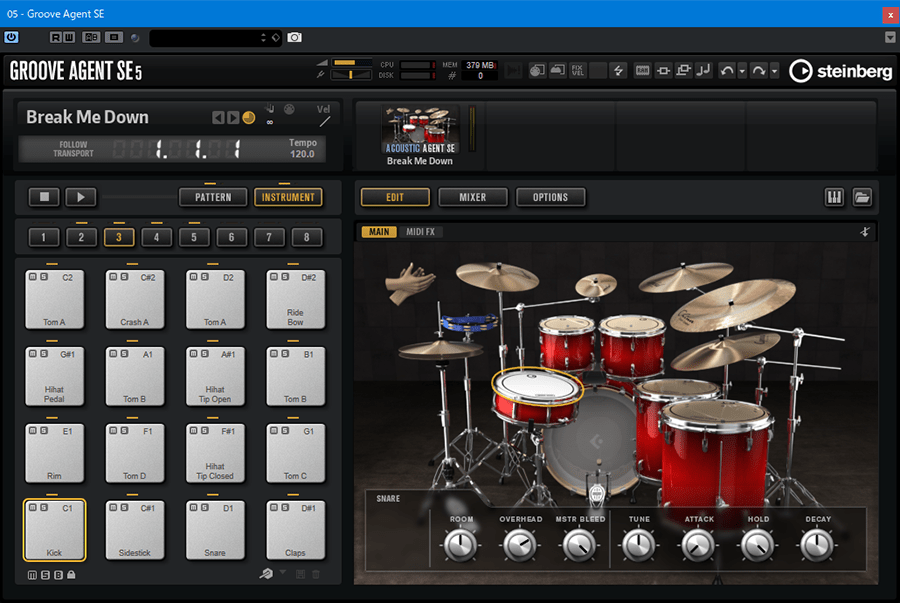Viewport: 900px width, 603px height.
Task: Click the RAM save icon in toolbar
Action: (x=642, y=71)
